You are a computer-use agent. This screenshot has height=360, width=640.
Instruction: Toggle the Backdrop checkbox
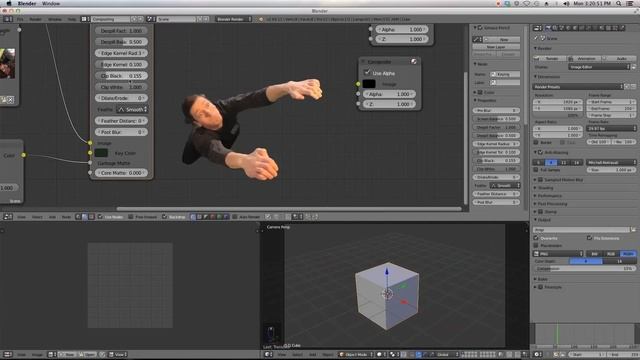tap(164, 217)
